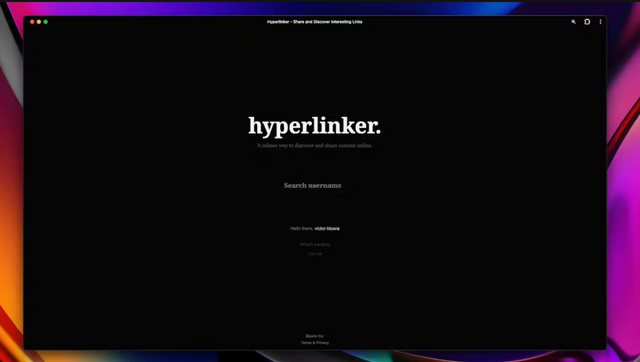Click the "A calmer way to discover" tagline
The image size is (640, 362).
315,145
